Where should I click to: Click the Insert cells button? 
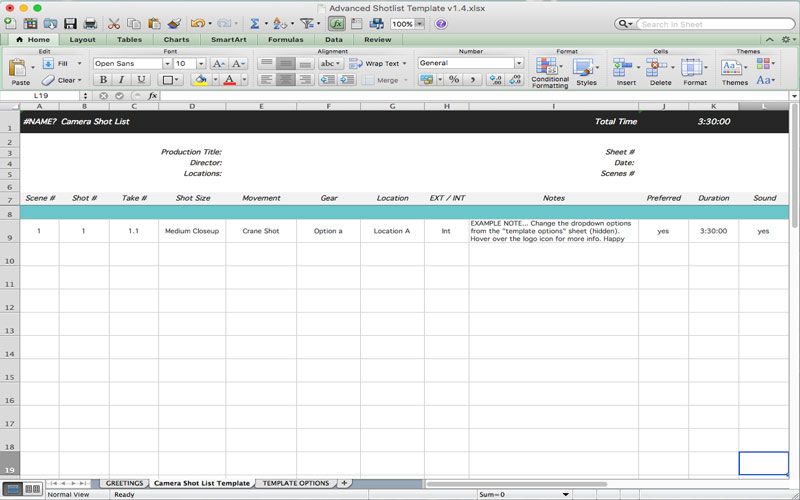click(x=626, y=72)
